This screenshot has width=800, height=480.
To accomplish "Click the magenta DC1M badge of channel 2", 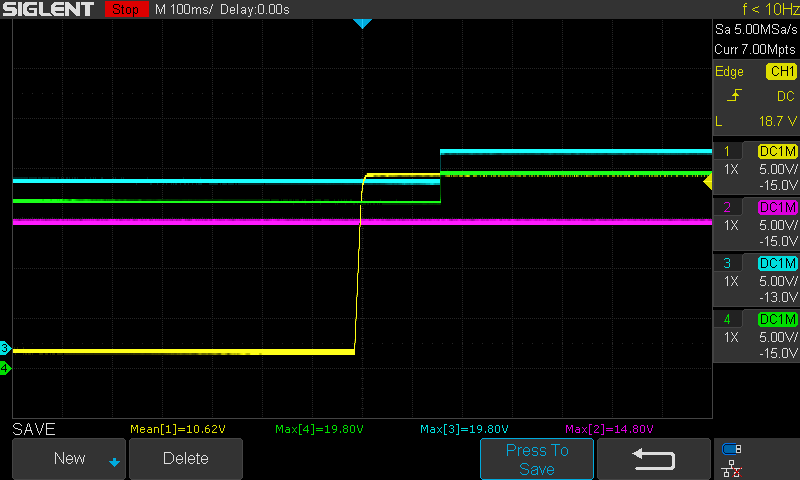I will [x=778, y=207].
